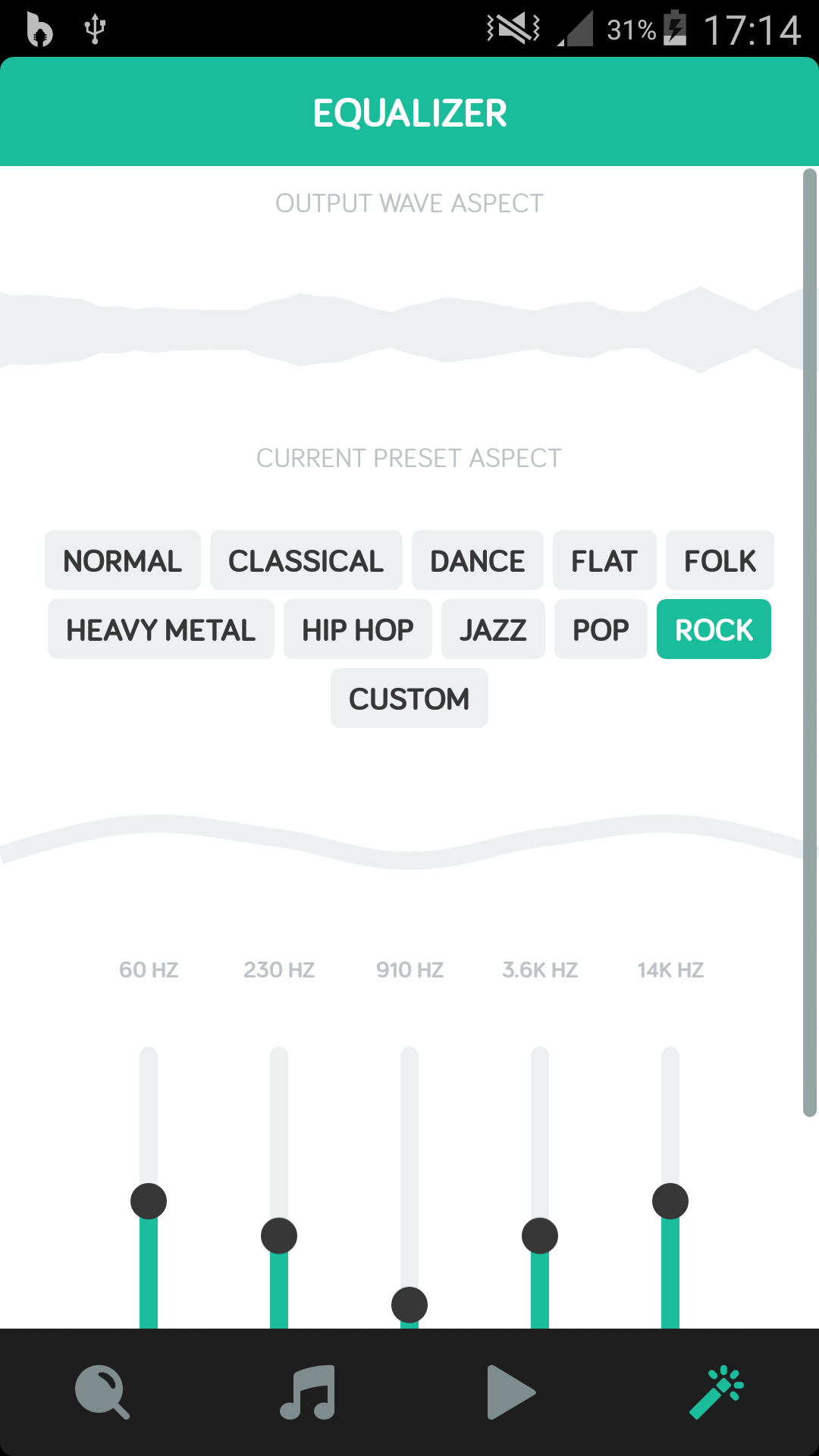Tap the CURRENT PRESET ASPECT label
819x1456 pixels.
click(x=409, y=458)
